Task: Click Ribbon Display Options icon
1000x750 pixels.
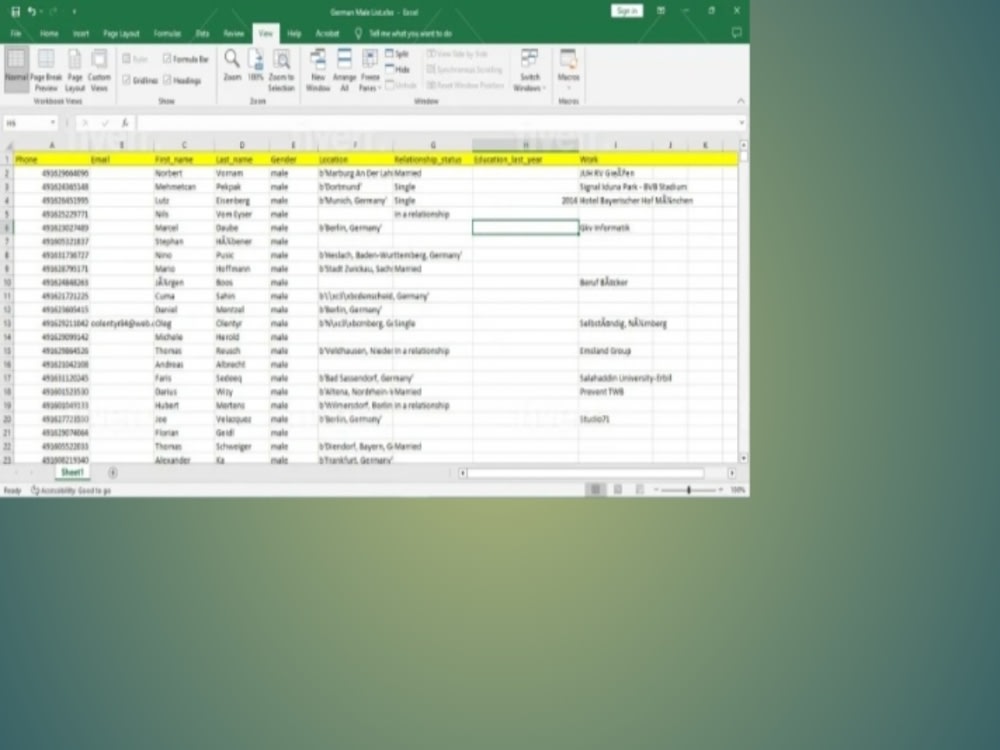Action: (x=661, y=11)
